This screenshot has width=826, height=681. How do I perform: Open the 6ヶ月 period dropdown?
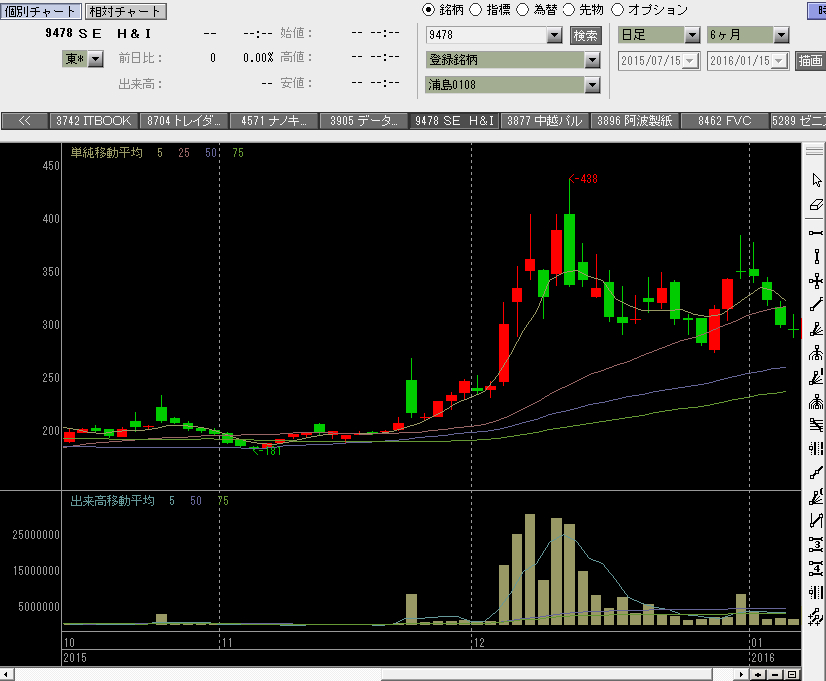click(781, 35)
